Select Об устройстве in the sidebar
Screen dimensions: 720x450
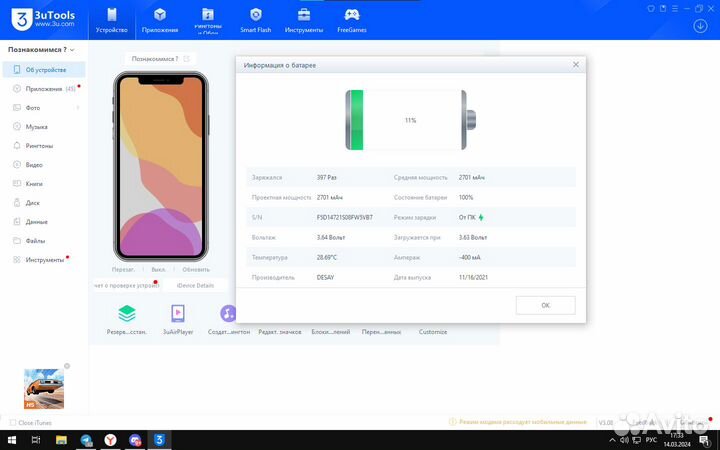tap(44, 70)
